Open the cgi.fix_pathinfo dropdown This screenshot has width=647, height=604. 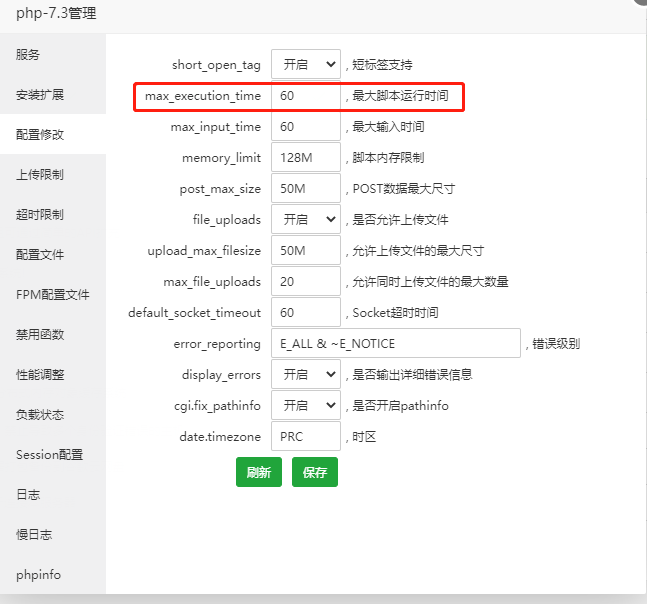(305, 406)
